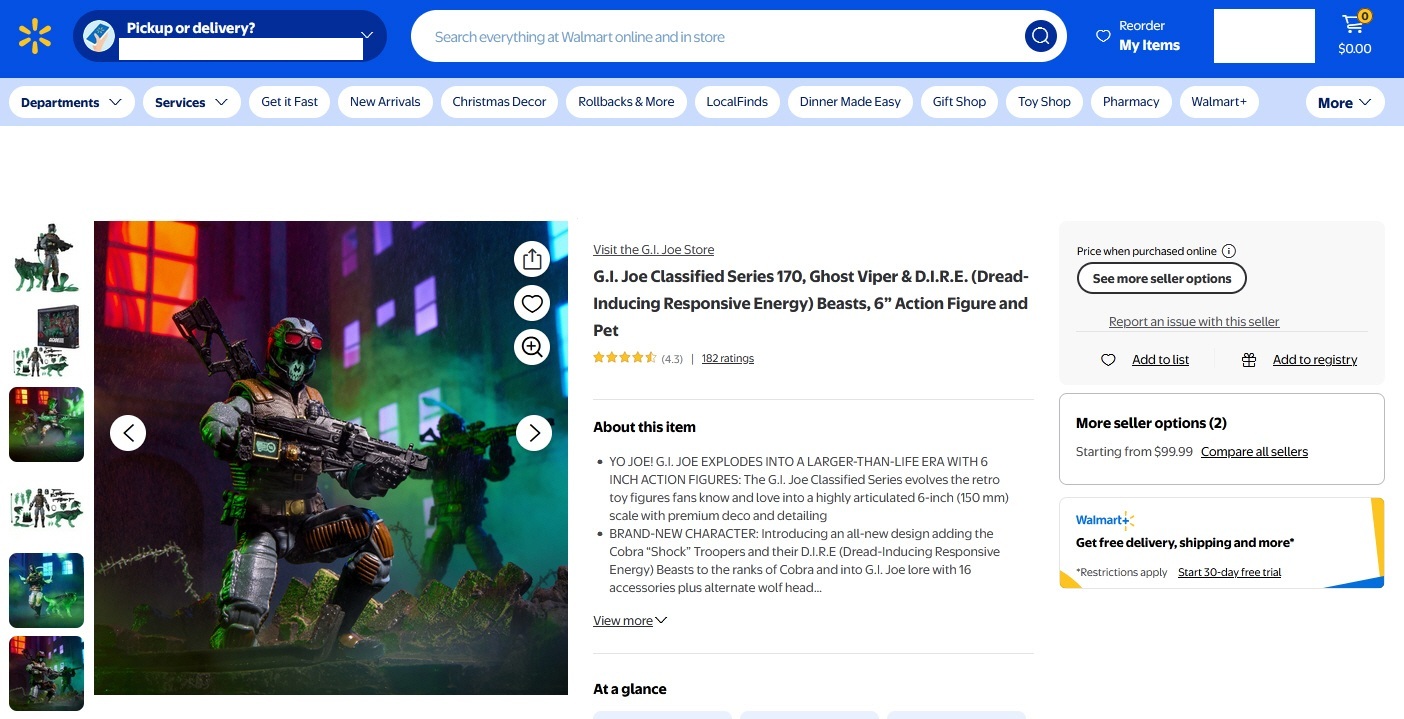Expand the Services dropdown
The width and height of the screenshot is (1404, 719).
(x=191, y=102)
